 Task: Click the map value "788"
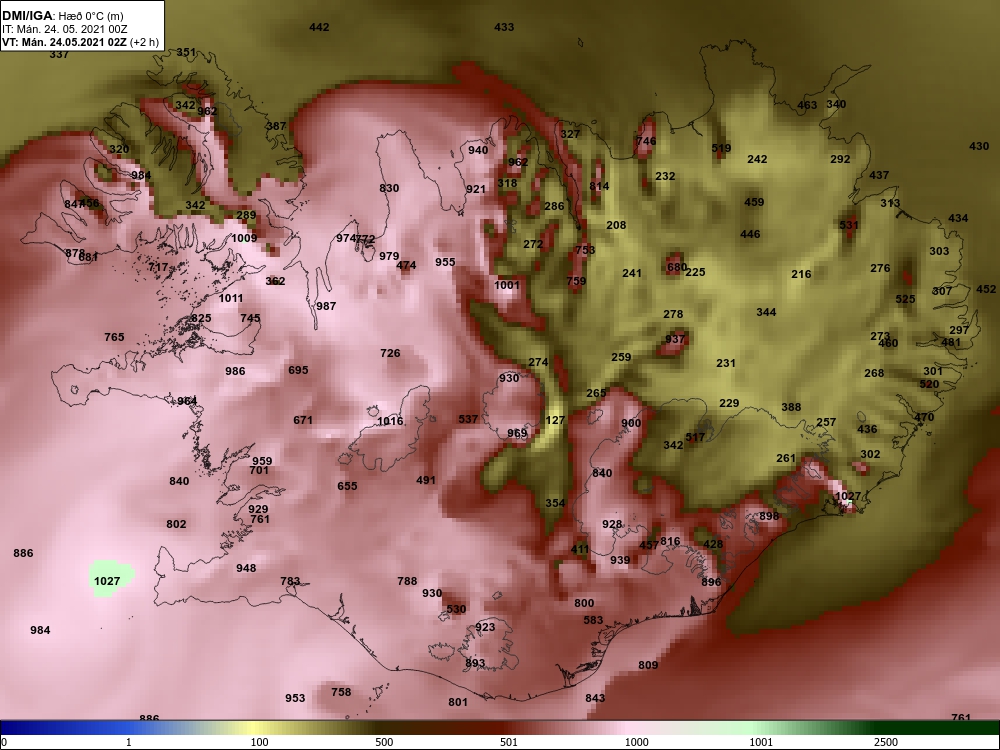tap(407, 581)
